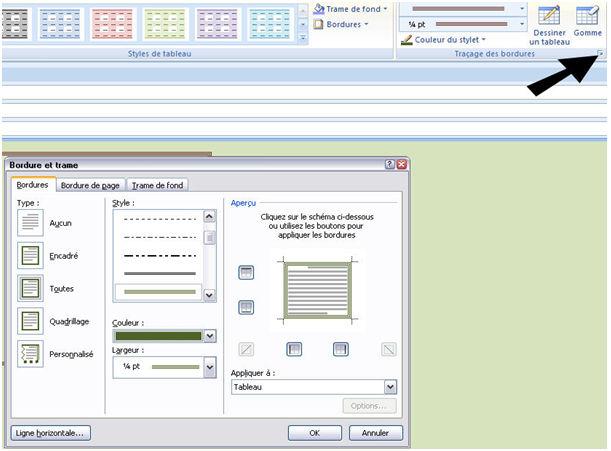This screenshot has width=611, height=451.
Task: Select the green table style thumbnail
Action: (x=165, y=24)
